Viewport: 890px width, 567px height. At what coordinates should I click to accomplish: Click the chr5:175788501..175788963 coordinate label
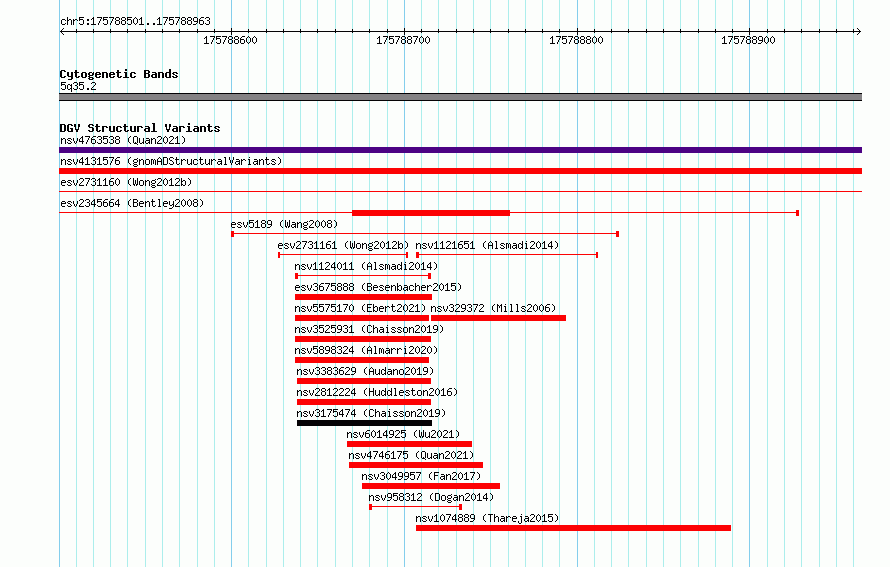tap(135, 21)
